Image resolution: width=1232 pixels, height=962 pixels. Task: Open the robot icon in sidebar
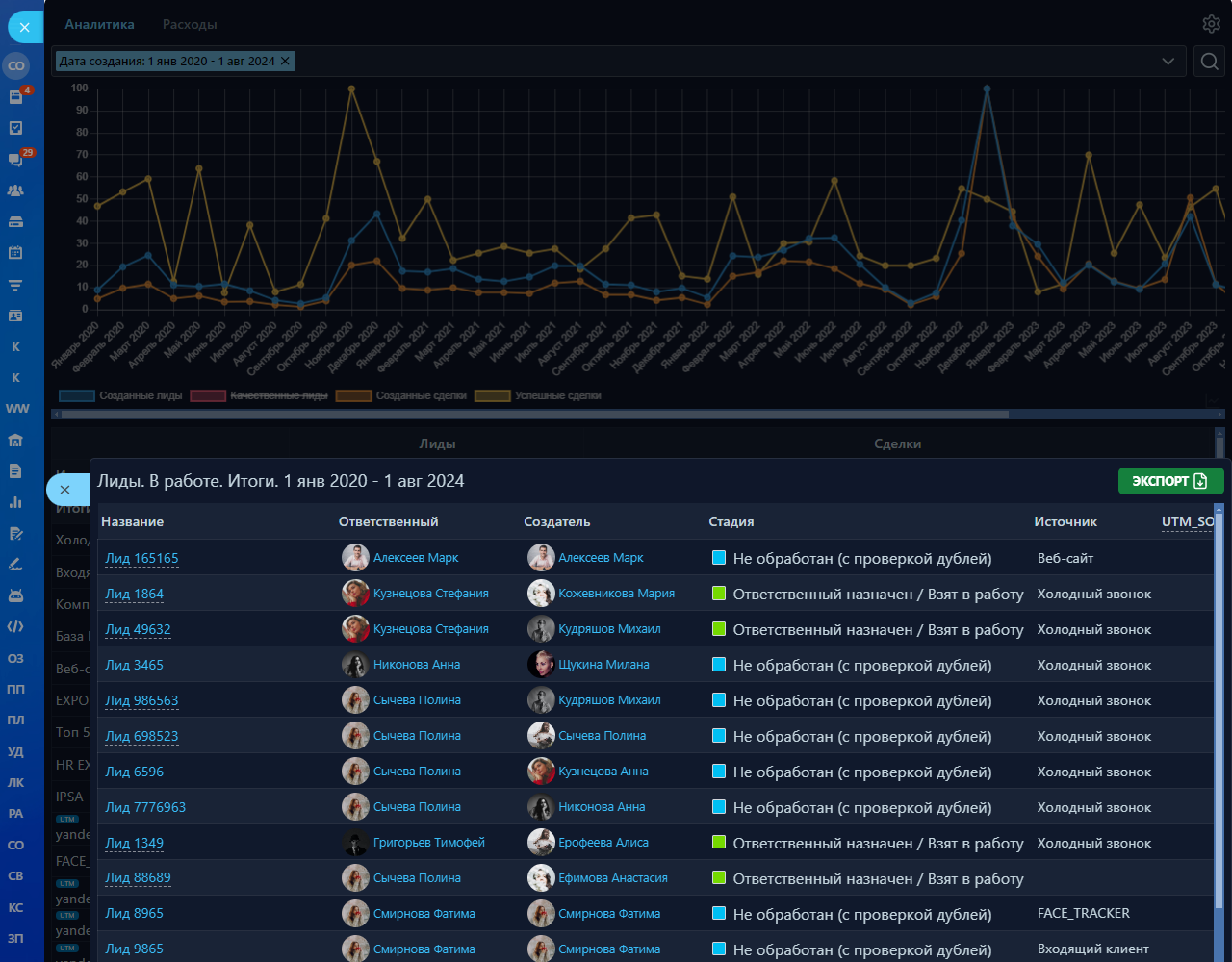[x=15, y=596]
